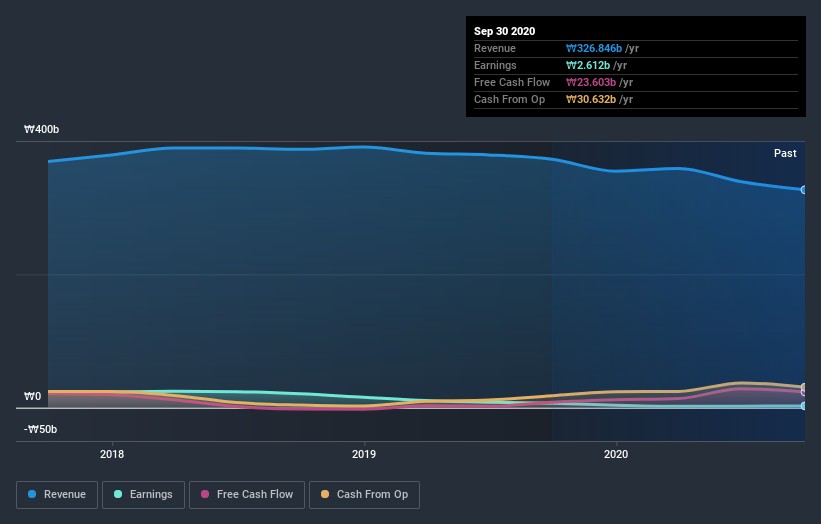Click the ₩23.603b free cash flow value
The width and height of the screenshot is (821, 524).
(591, 82)
